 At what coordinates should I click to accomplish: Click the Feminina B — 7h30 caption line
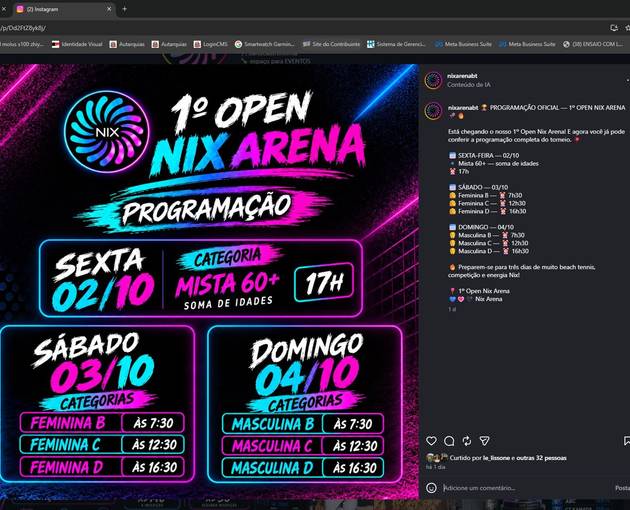pyautogui.click(x=485, y=195)
